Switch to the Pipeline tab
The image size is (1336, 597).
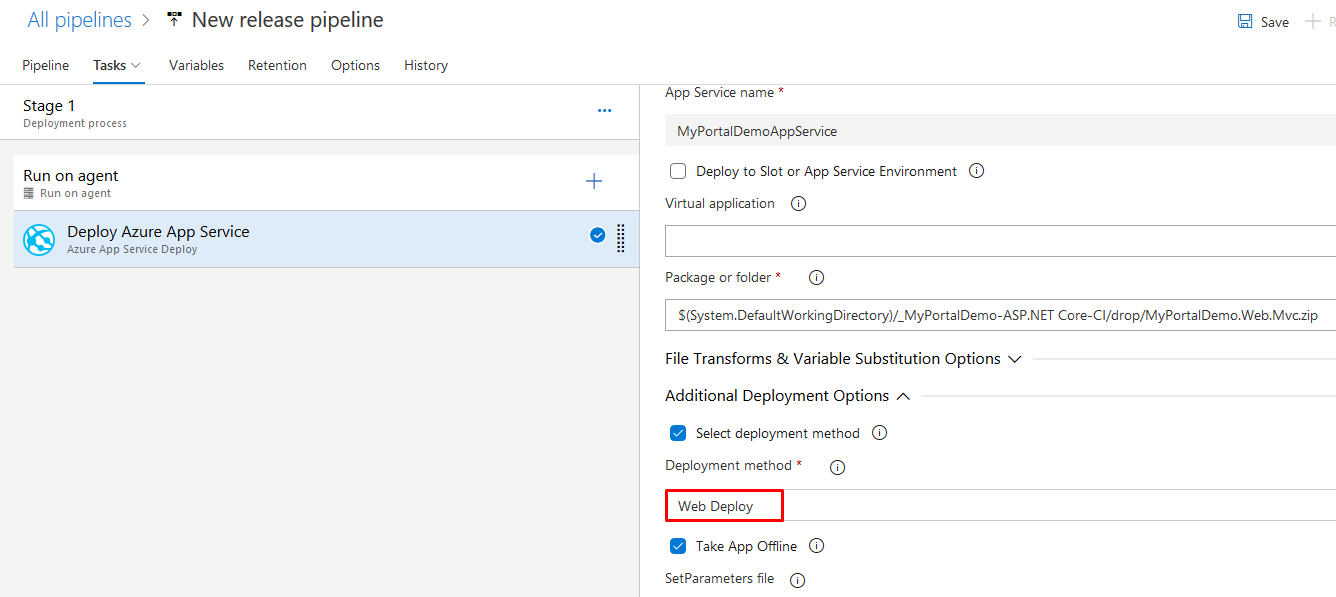click(46, 65)
